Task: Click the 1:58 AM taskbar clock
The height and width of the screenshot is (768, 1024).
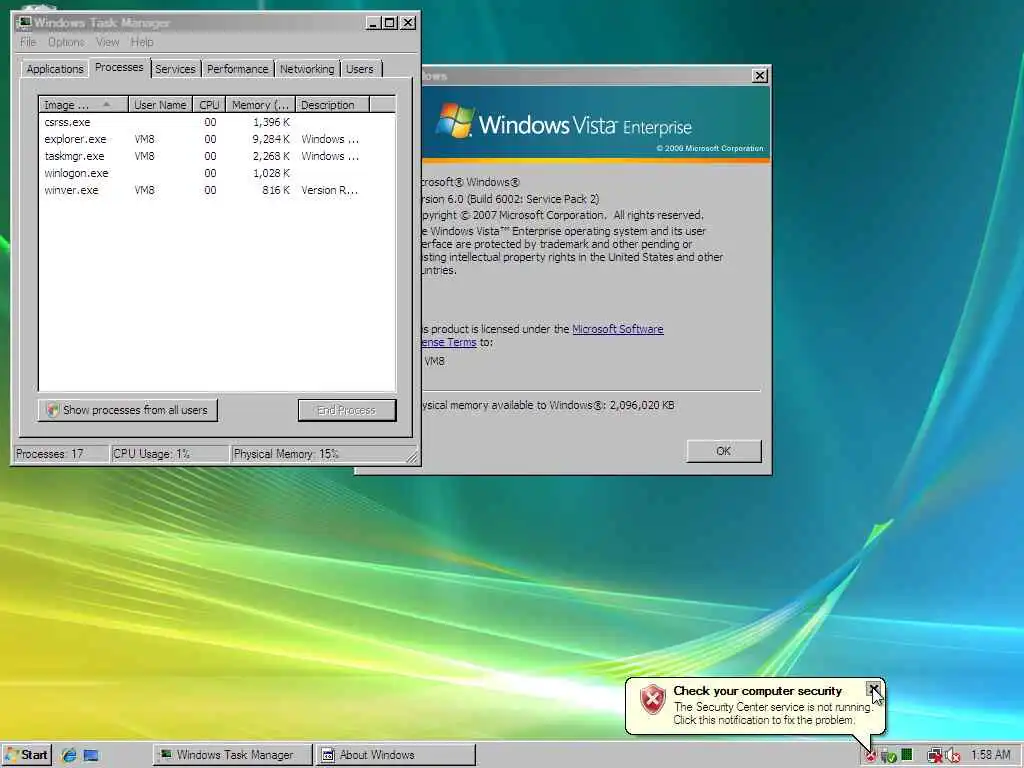Action: click(x=991, y=755)
